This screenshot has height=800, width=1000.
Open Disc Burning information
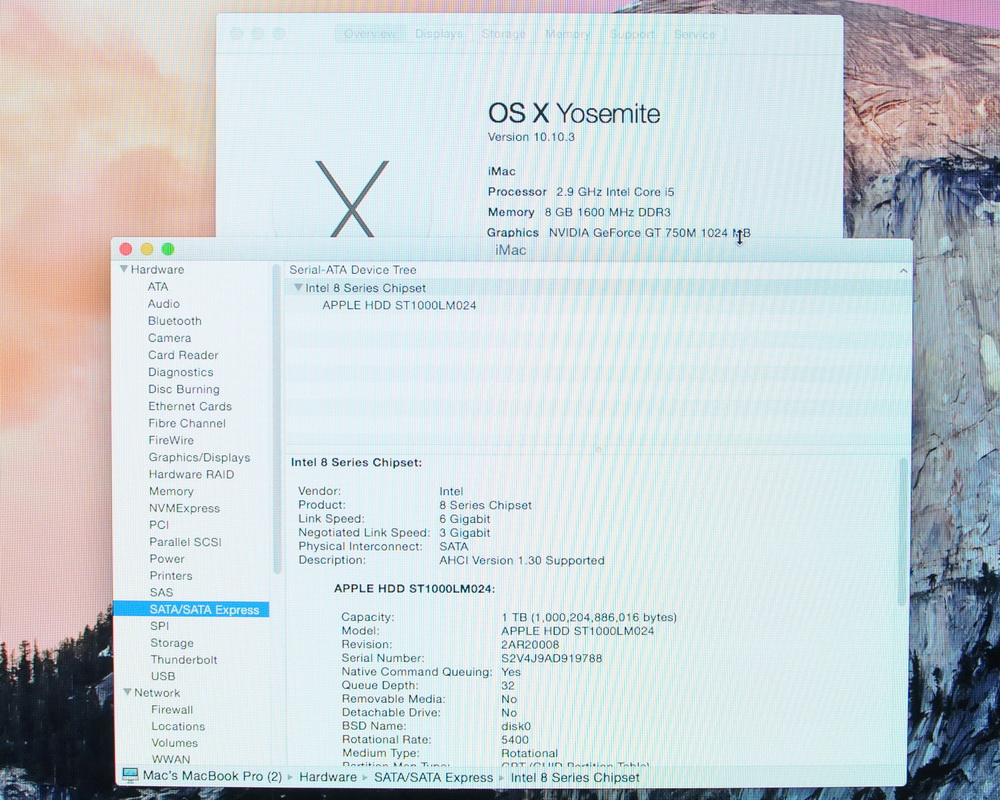pos(184,389)
